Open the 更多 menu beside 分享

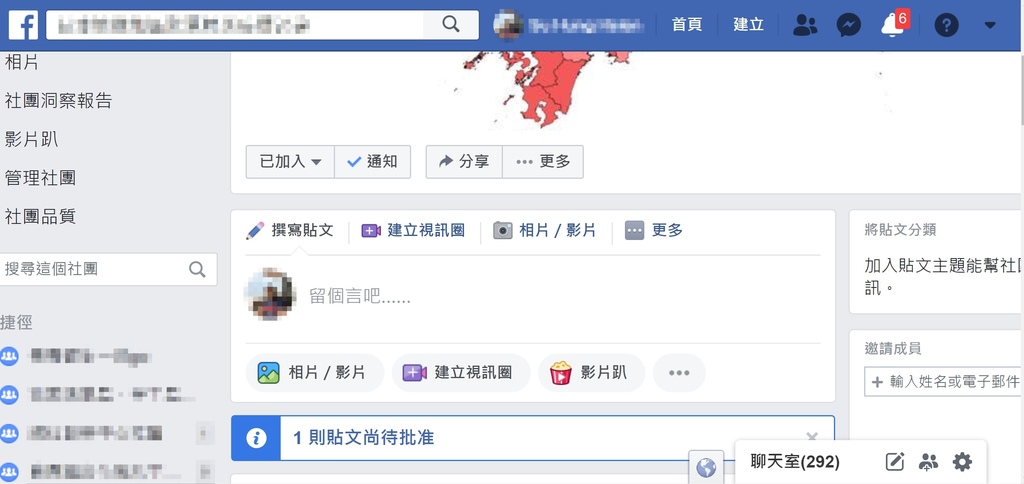click(543, 162)
